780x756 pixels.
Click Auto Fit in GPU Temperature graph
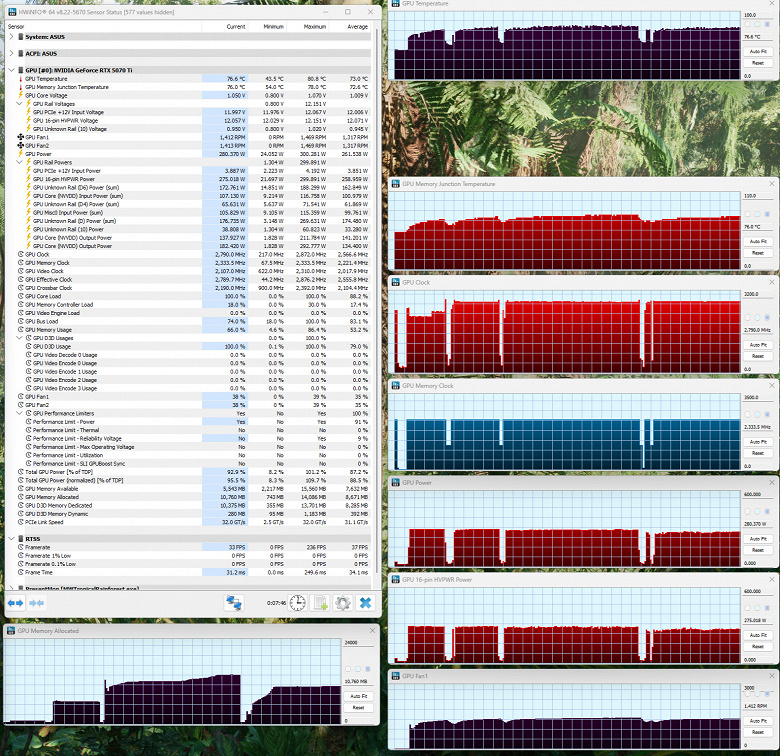tap(758, 51)
